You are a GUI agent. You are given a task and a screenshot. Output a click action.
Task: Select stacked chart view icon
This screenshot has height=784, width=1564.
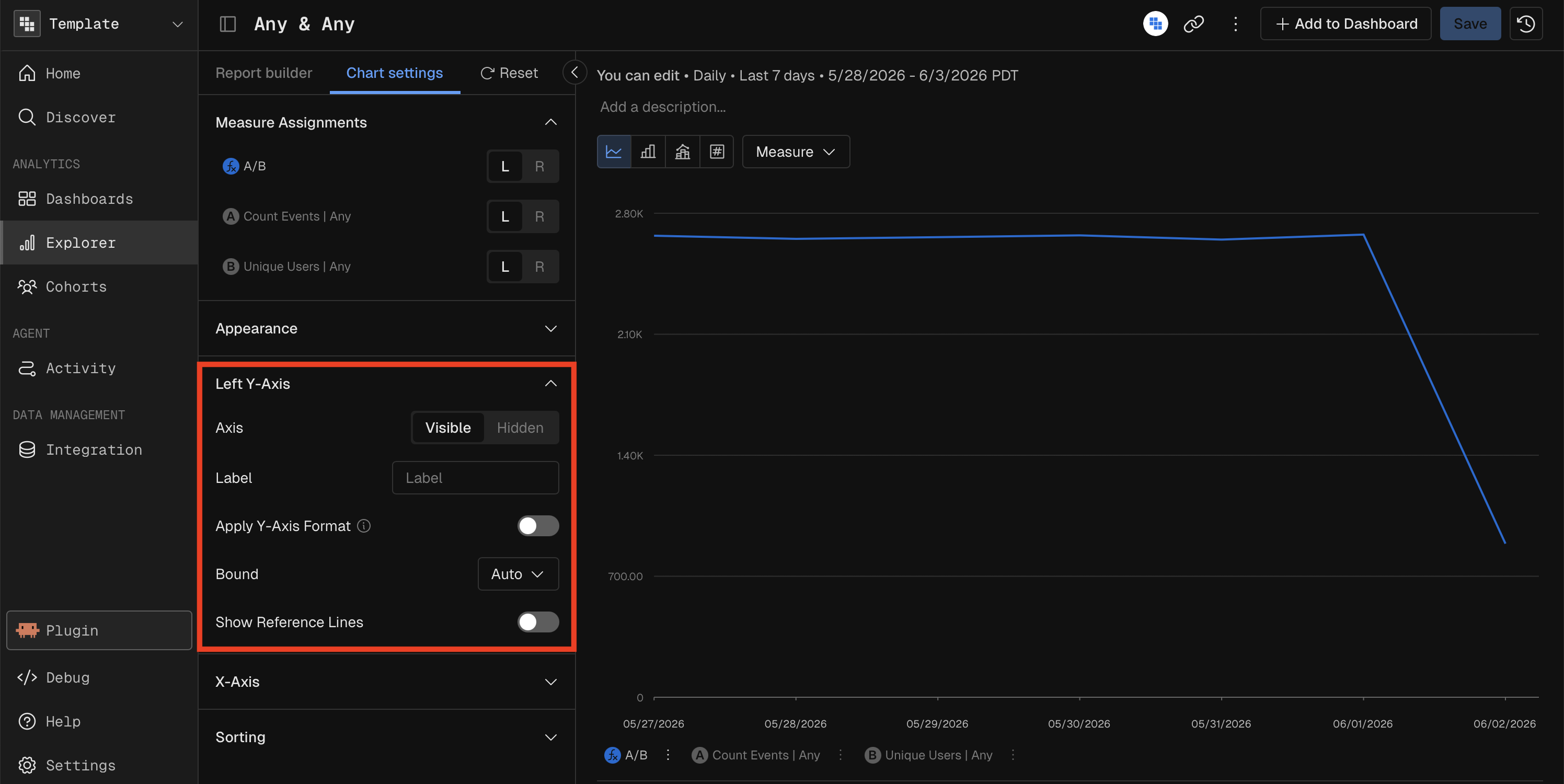[x=683, y=151]
